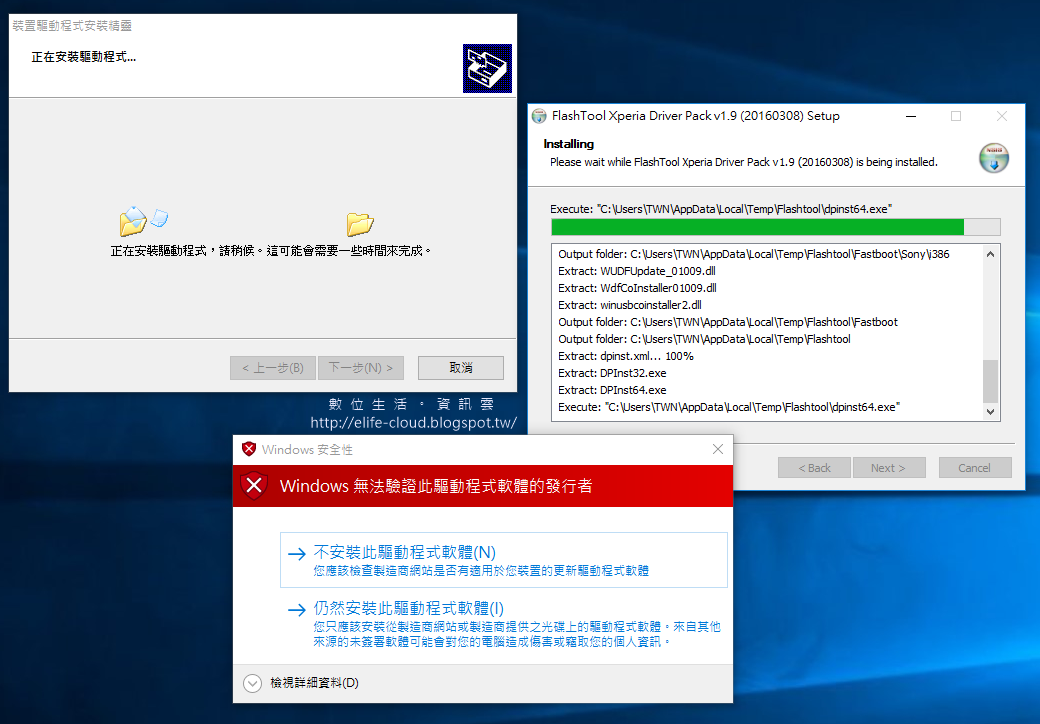This screenshot has height=724, width=1040.
Task: Click 下一步(N) in driver wizard
Action: tap(361, 368)
